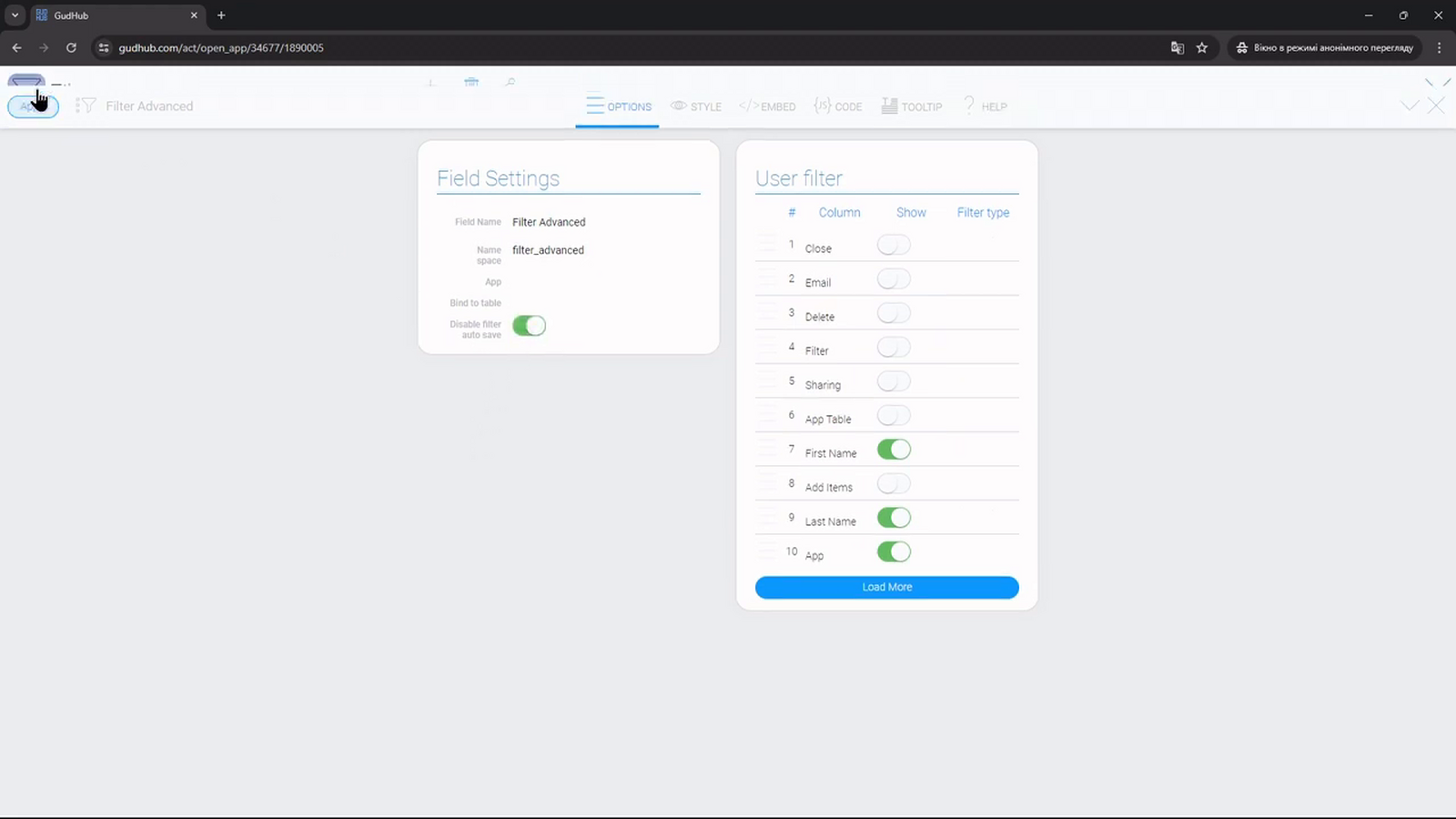Switch to the Options tab
1456x819 pixels.
619,106
